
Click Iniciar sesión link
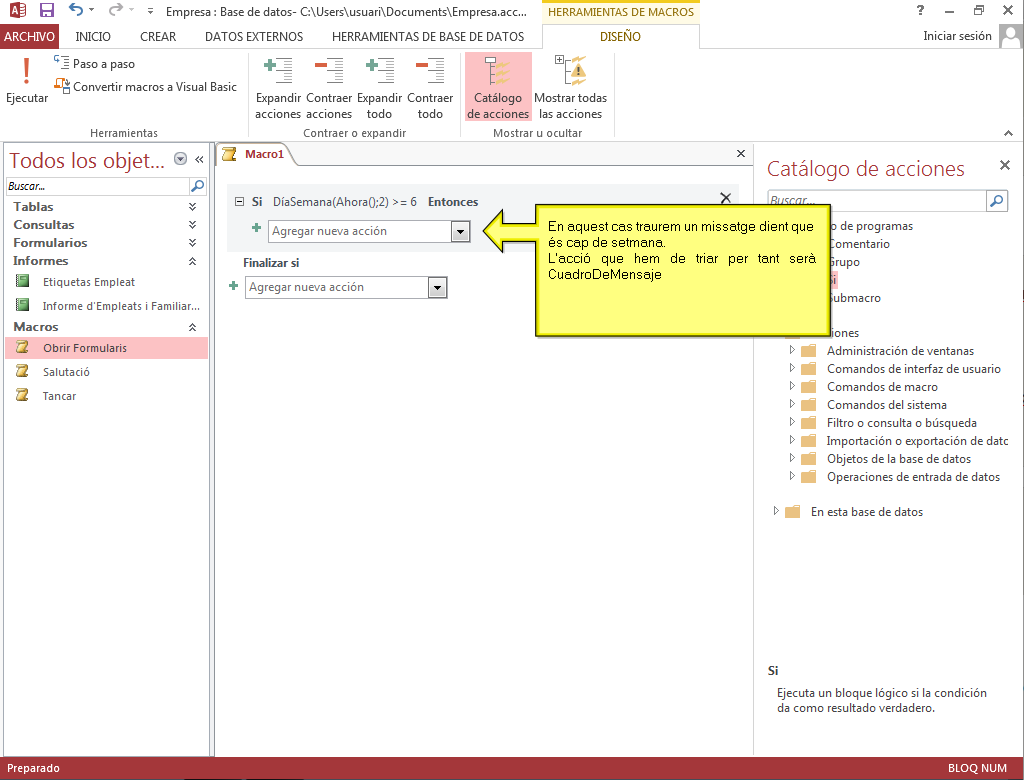pyautogui.click(x=957, y=36)
